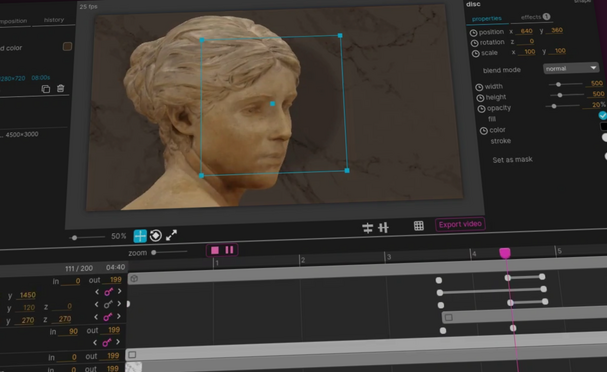Adjust the opacity slider handle

pyautogui.click(x=554, y=106)
